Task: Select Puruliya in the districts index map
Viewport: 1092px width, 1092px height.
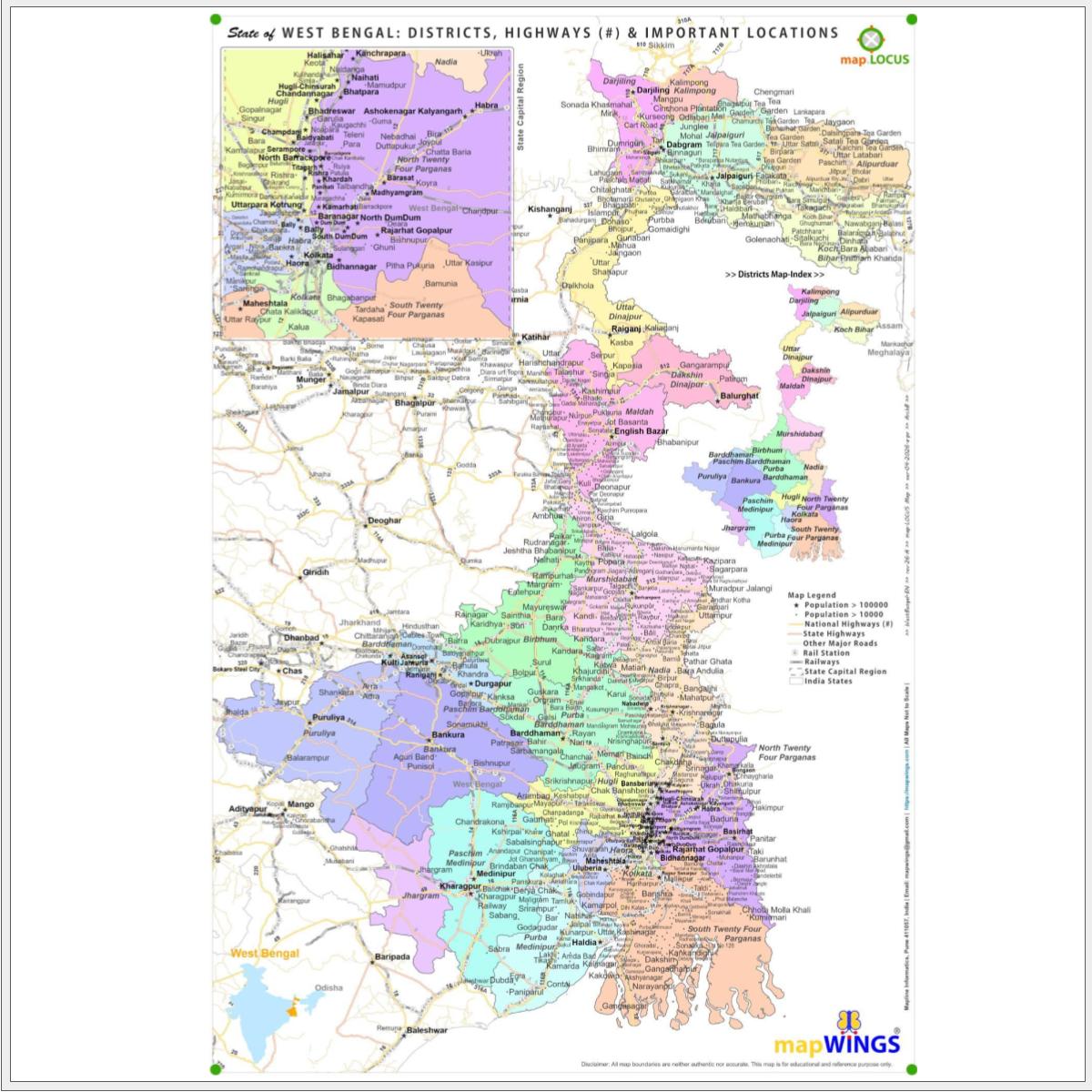Action: coord(713,476)
